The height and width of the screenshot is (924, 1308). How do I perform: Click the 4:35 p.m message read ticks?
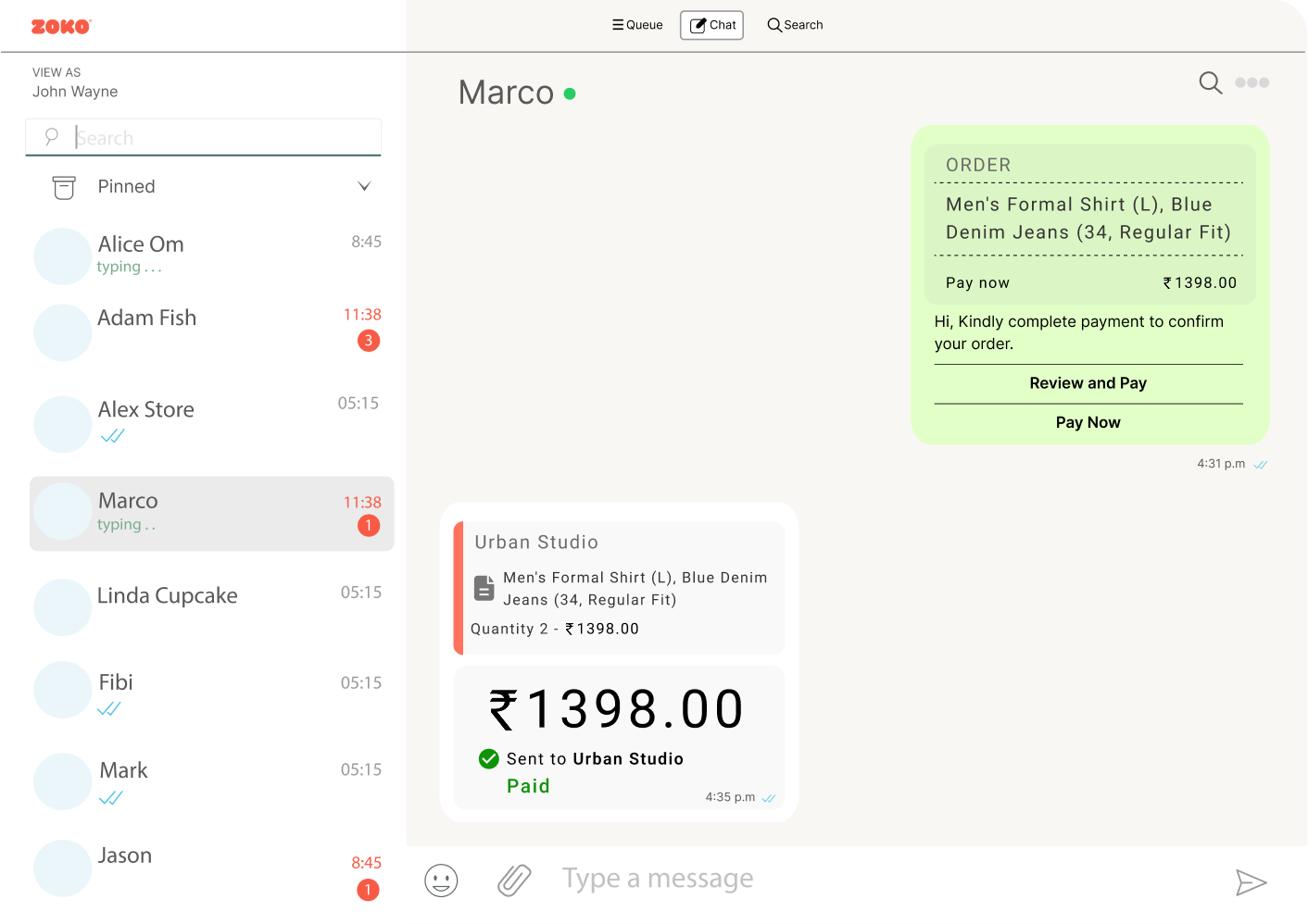(x=769, y=798)
